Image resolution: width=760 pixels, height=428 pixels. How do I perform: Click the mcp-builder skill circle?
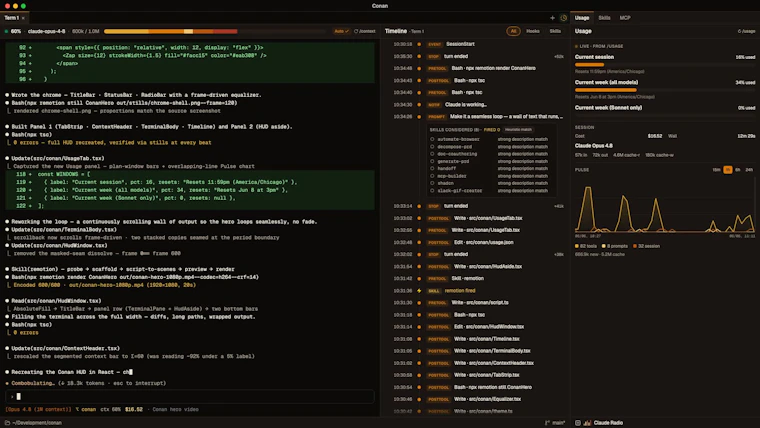tap(432, 176)
